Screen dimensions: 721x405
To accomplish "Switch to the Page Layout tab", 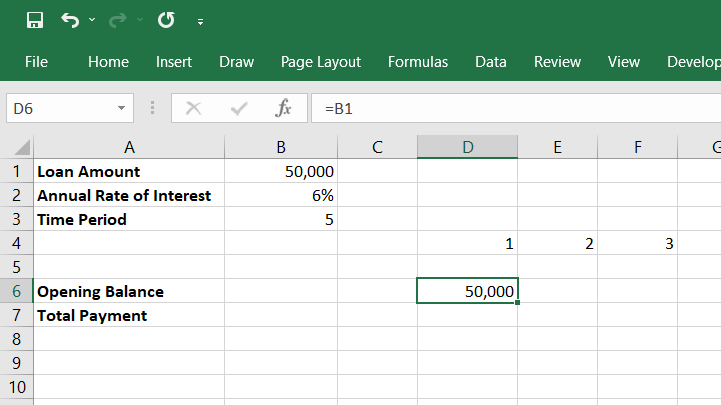I will click(x=321, y=62).
